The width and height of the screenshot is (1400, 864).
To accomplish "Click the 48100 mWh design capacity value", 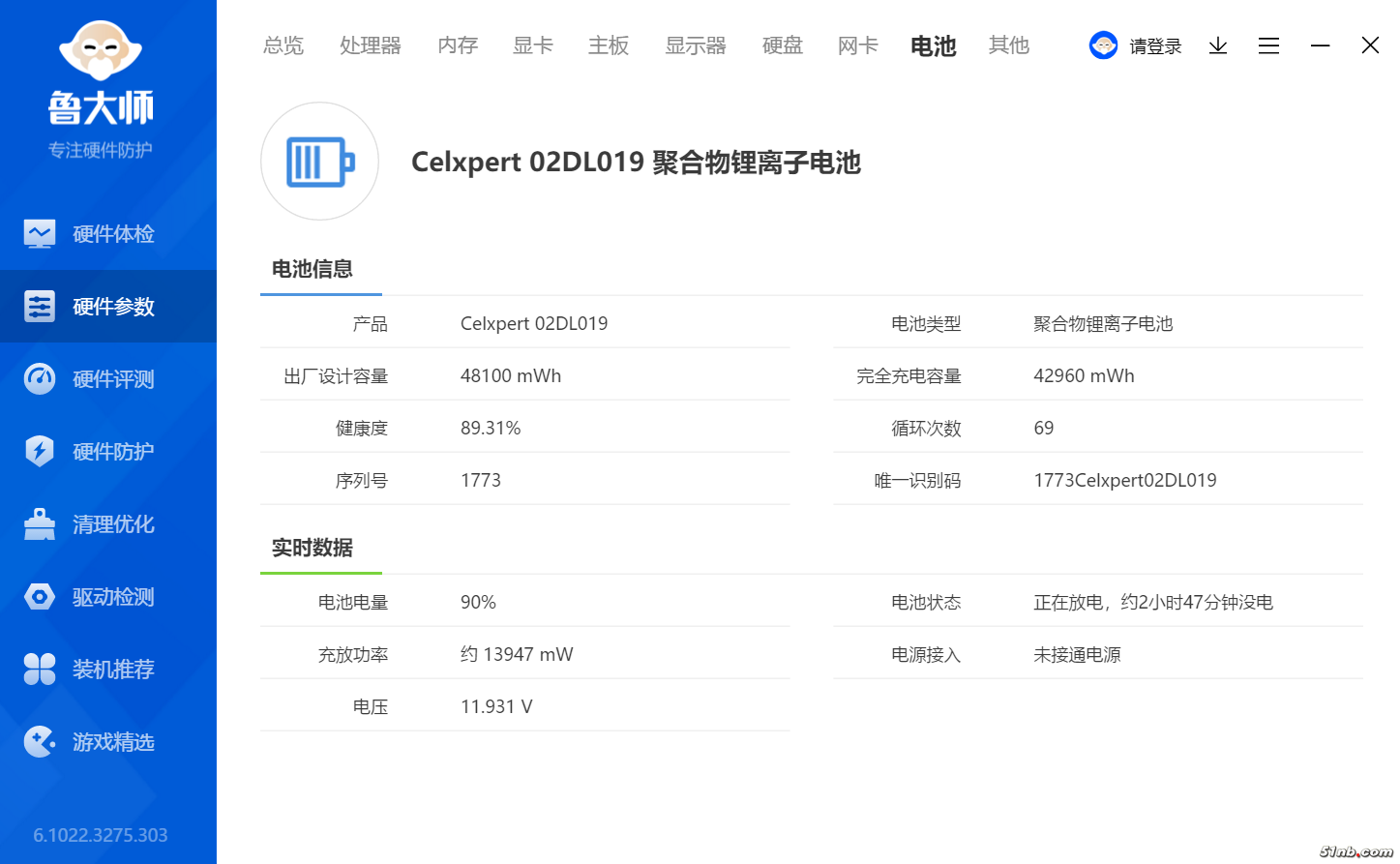I will [x=511, y=375].
